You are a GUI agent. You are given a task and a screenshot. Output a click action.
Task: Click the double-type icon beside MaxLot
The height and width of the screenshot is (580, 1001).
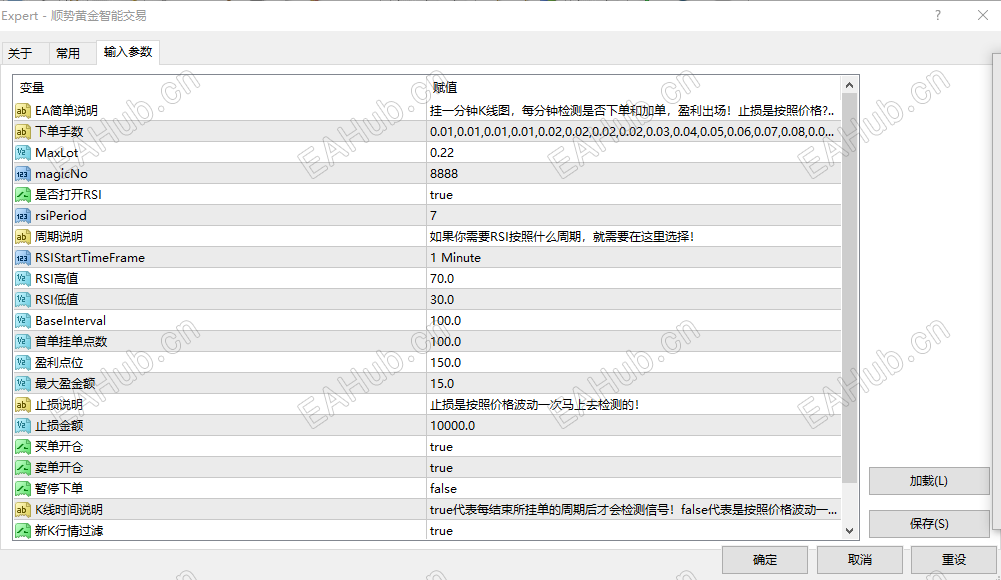(x=23, y=153)
